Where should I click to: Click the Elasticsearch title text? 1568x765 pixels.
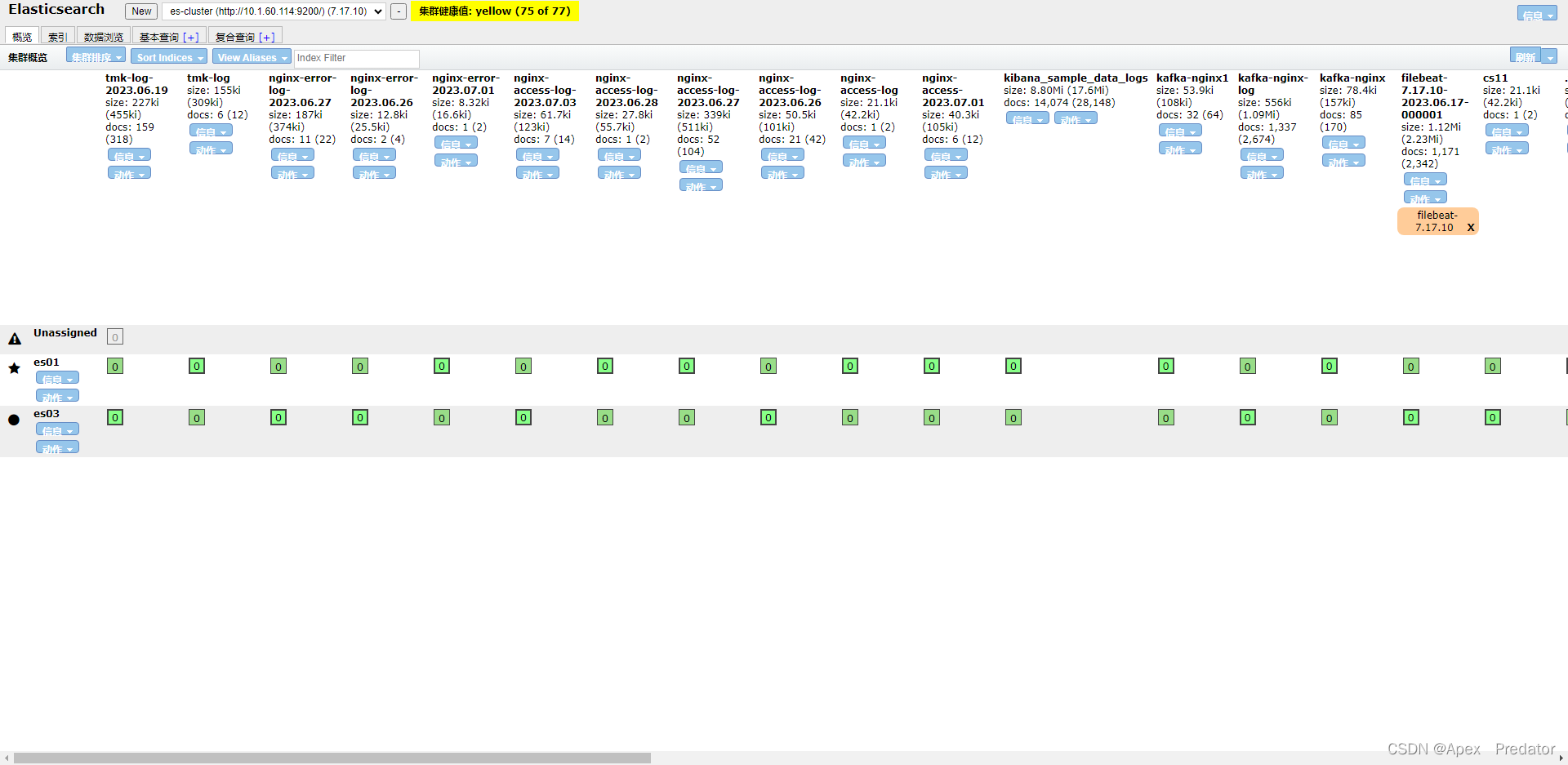pyautogui.click(x=56, y=10)
